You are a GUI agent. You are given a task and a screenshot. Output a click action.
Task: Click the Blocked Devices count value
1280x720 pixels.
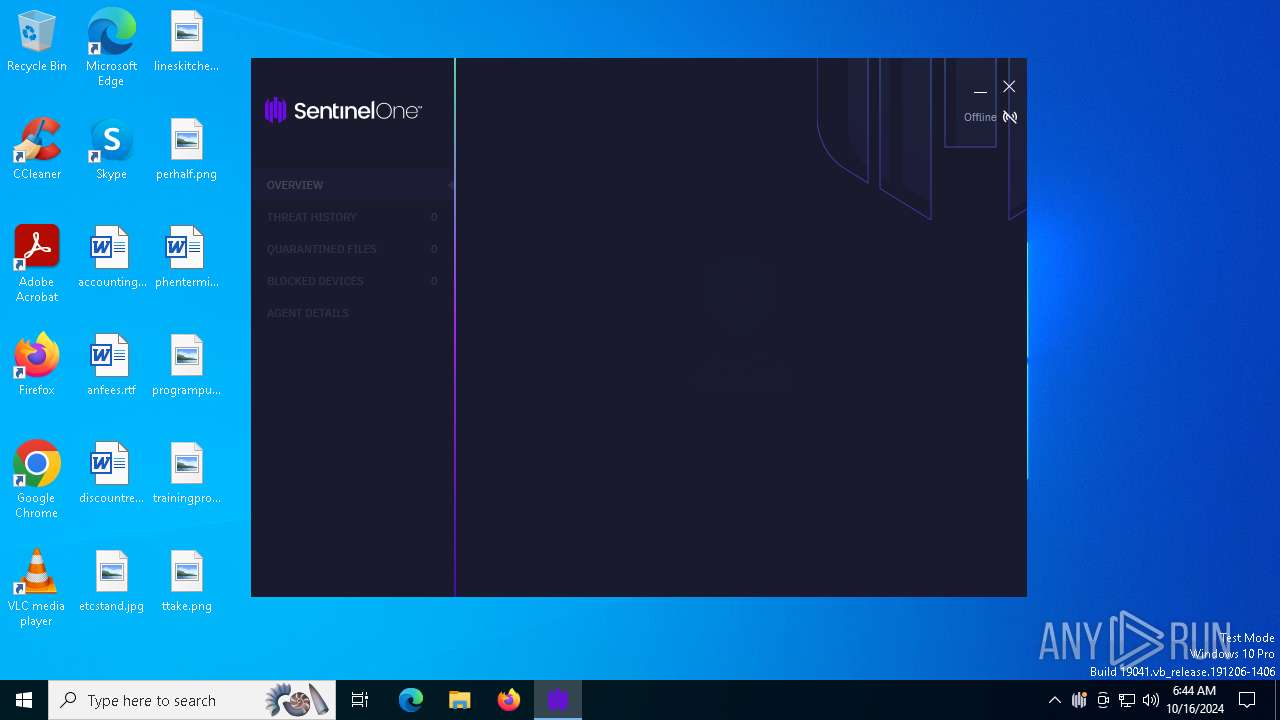434,281
